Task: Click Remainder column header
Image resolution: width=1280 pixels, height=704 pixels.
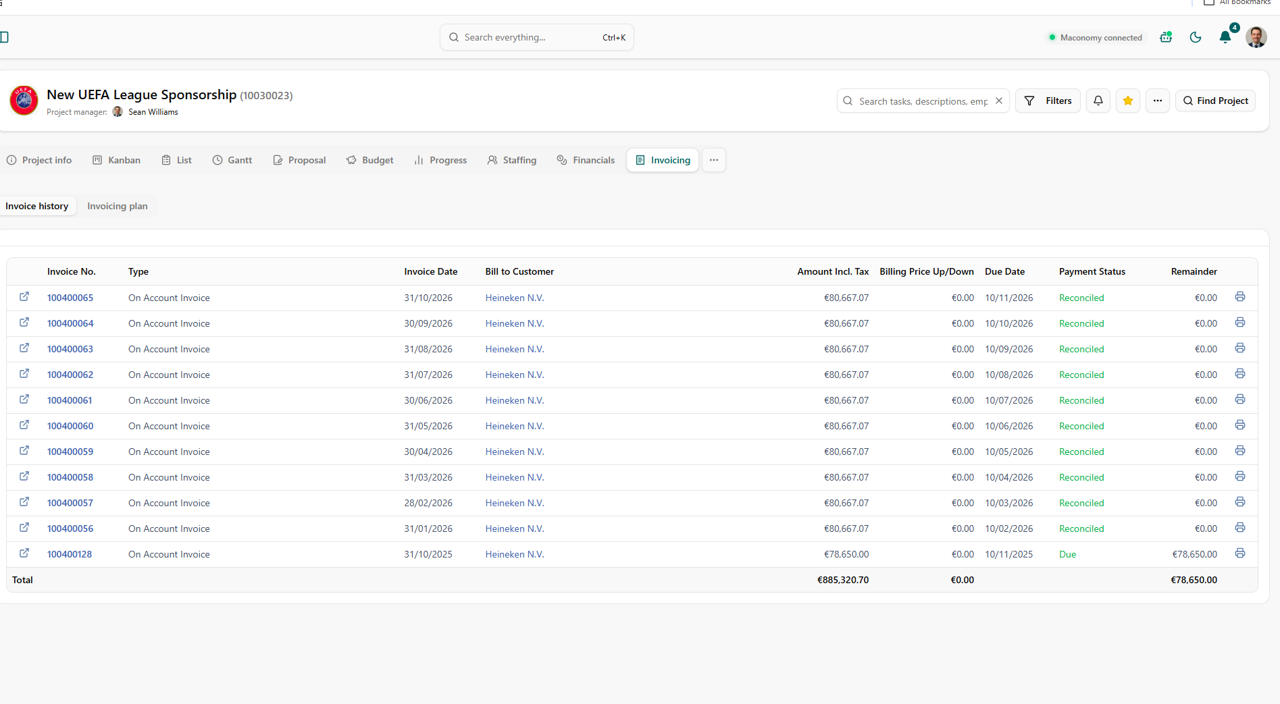Action: coord(1194,272)
